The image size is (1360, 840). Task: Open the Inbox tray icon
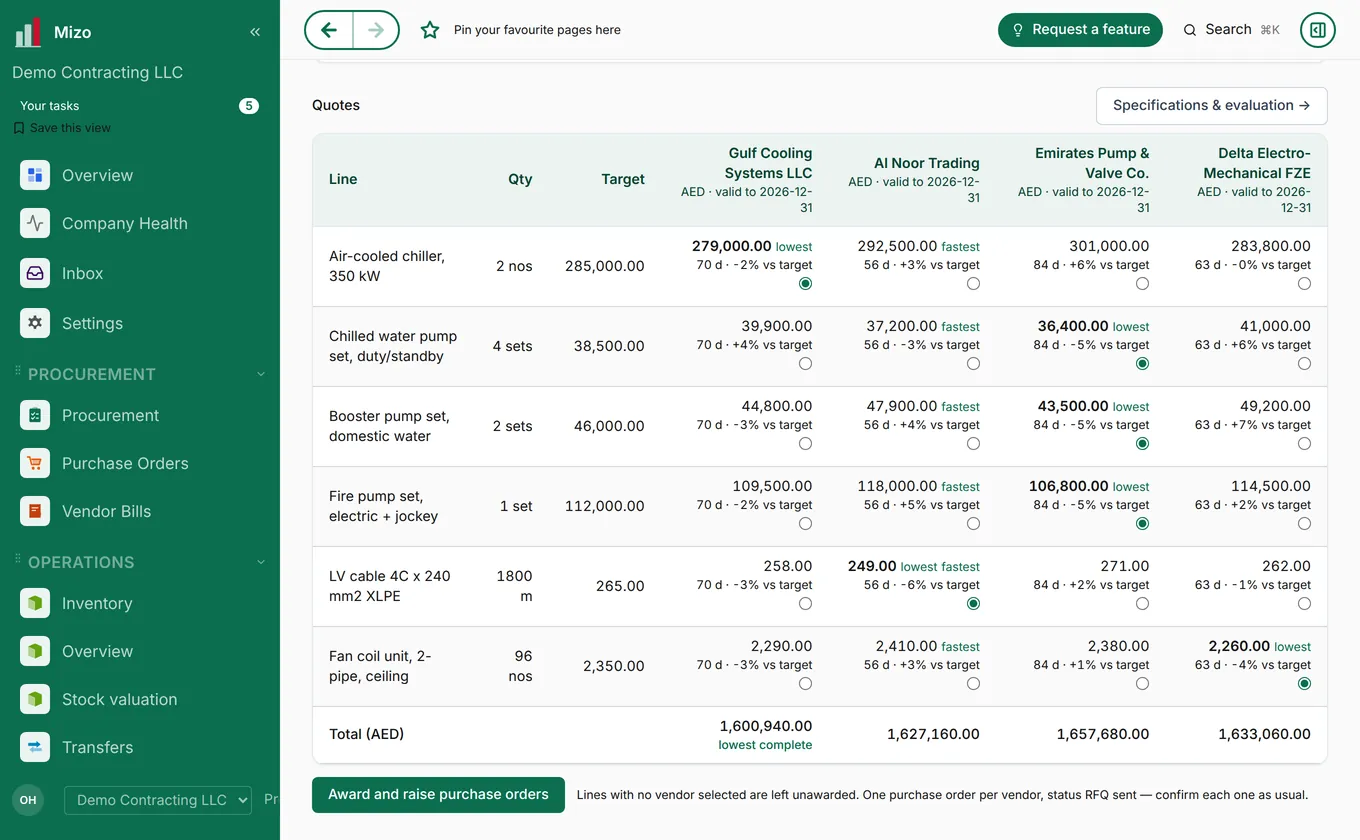click(x=35, y=273)
